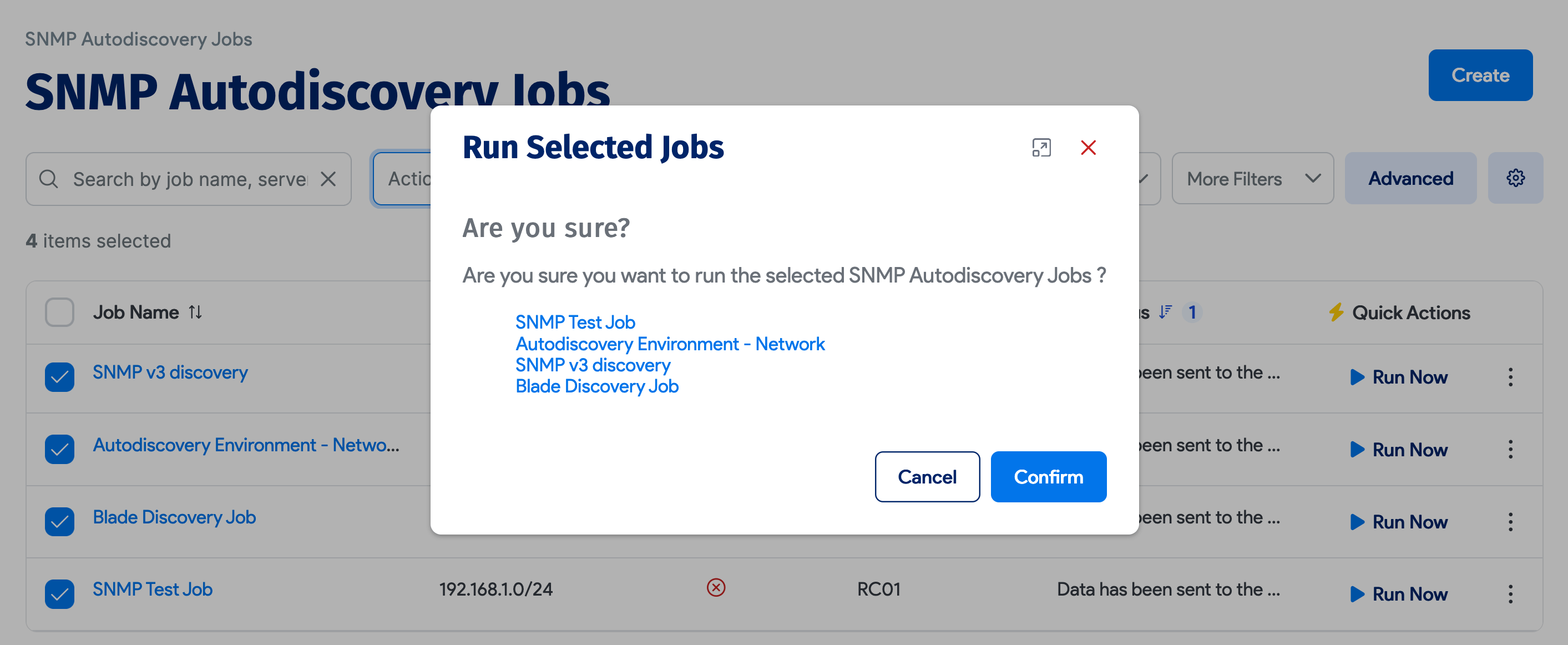The image size is (1568, 645).
Task: Open the kebab menu for SNMP Test Job
Action: [1511, 594]
